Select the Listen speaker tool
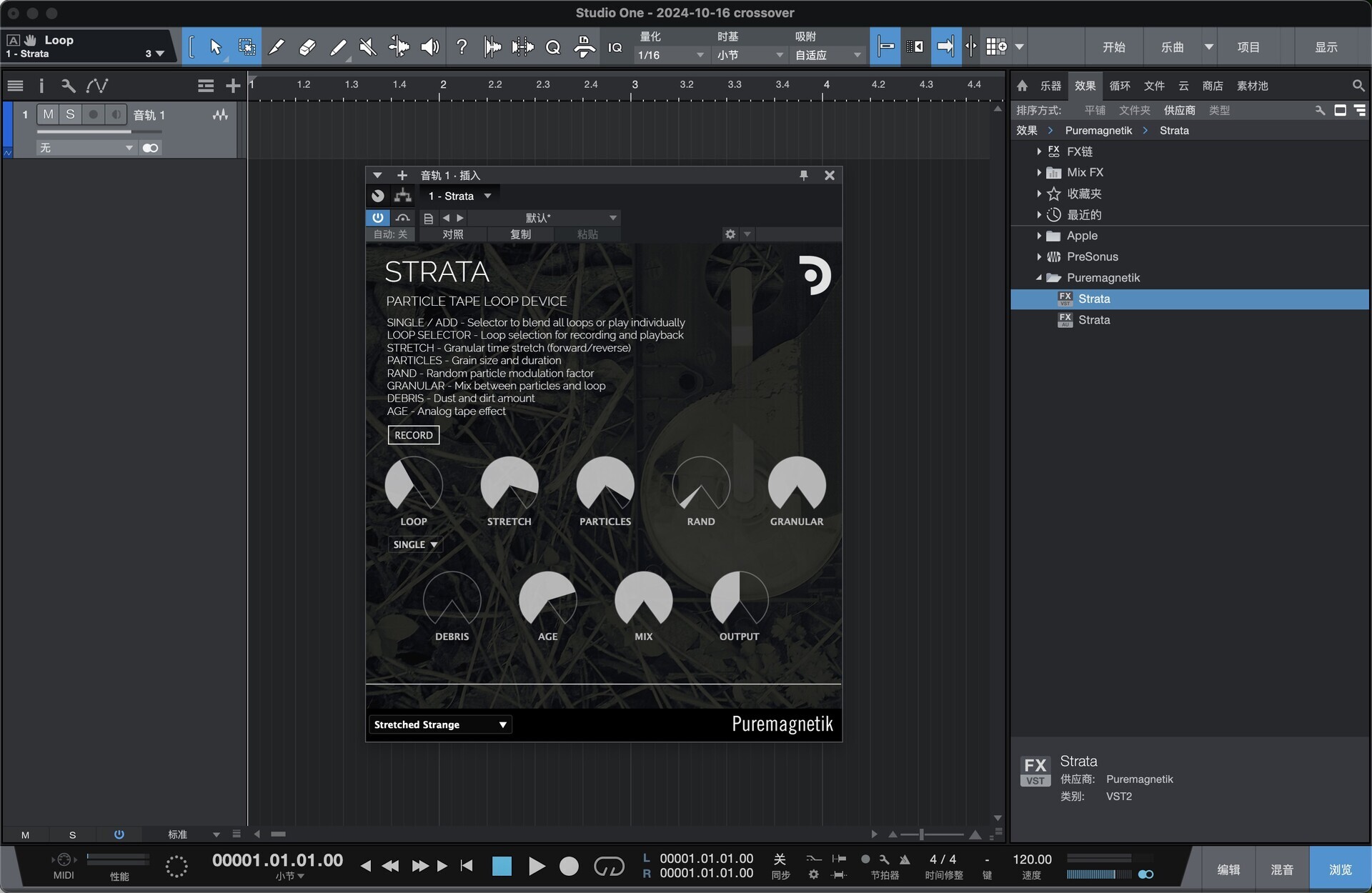 pyautogui.click(x=429, y=47)
